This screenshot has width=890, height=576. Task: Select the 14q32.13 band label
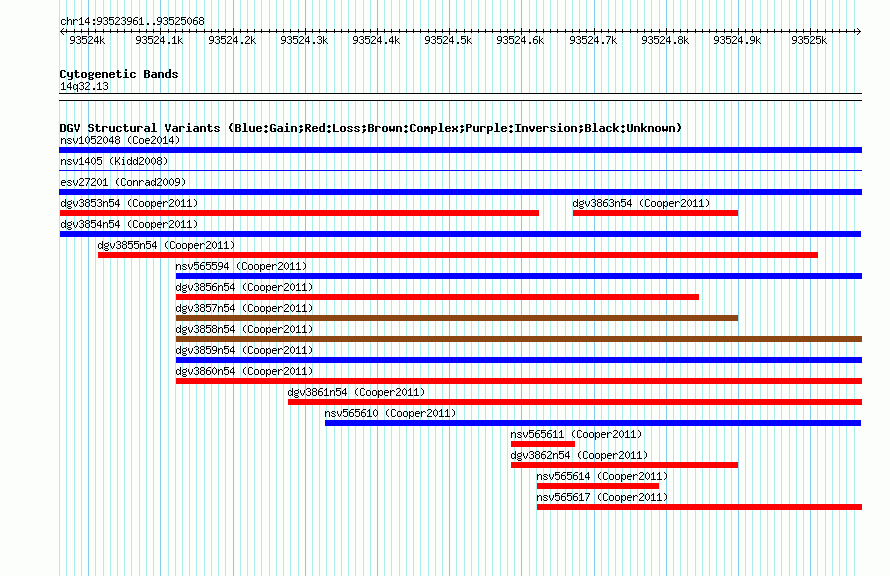click(x=84, y=86)
